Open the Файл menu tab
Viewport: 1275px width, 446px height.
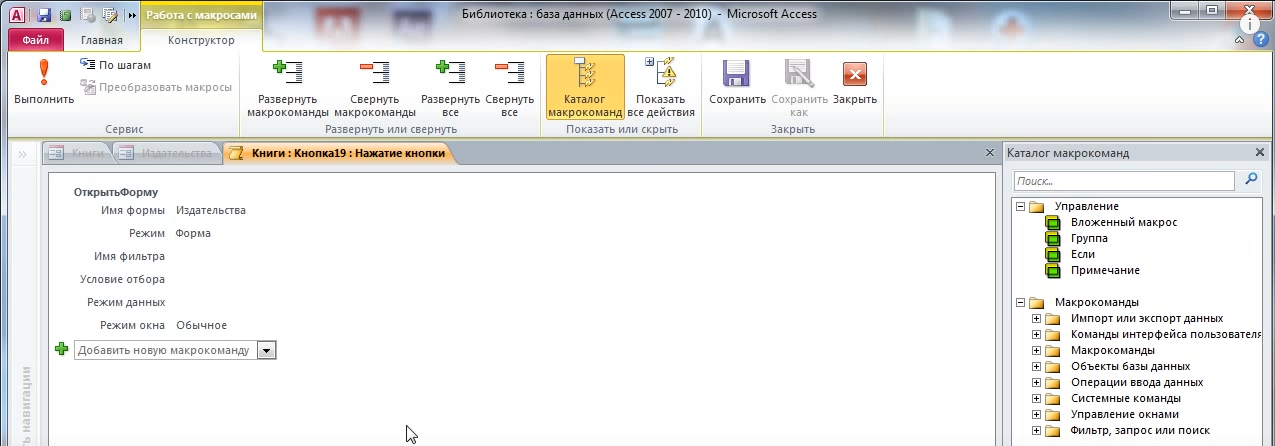pyautogui.click(x=36, y=41)
